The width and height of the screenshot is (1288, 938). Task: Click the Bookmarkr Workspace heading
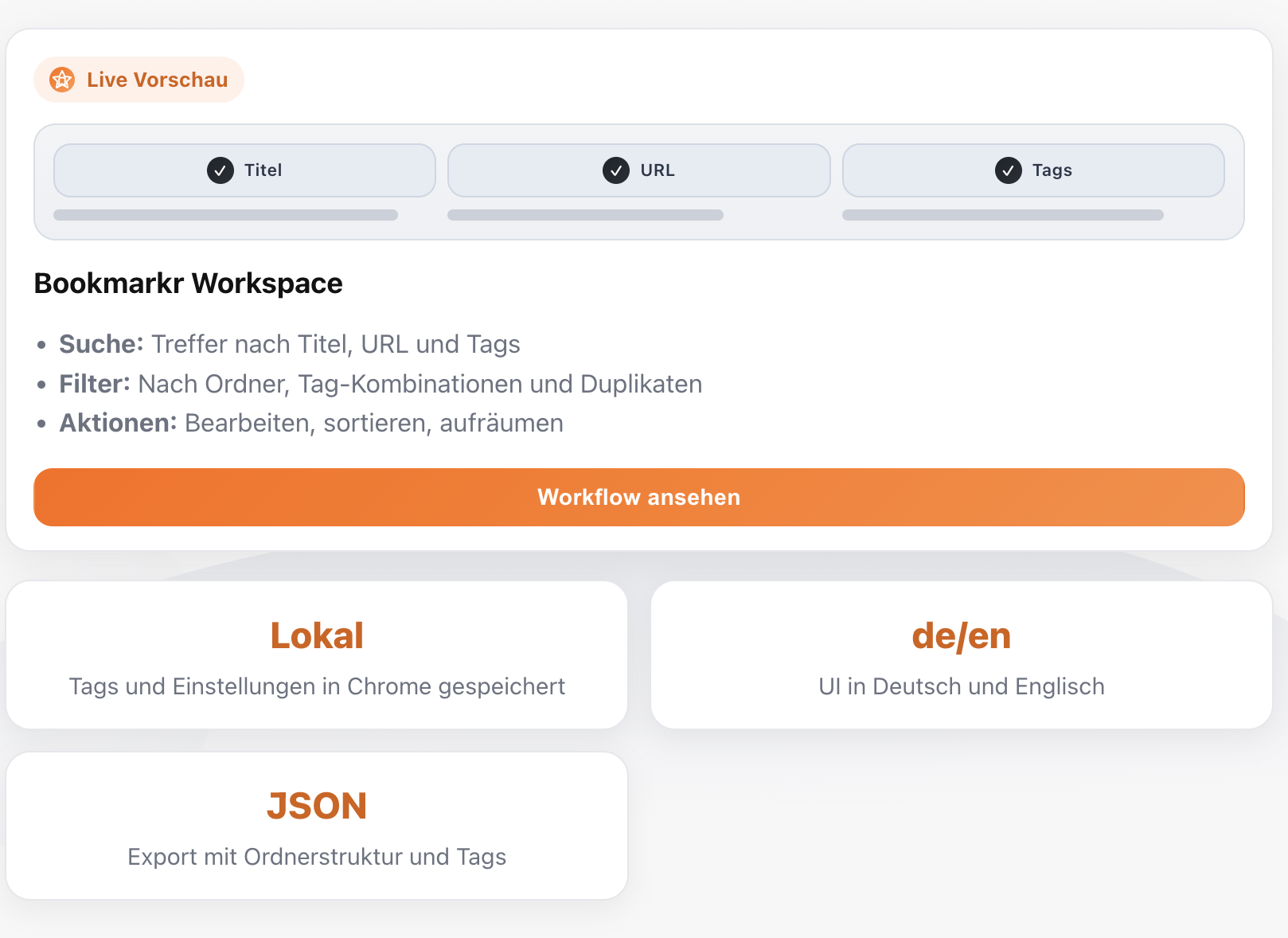(x=188, y=283)
